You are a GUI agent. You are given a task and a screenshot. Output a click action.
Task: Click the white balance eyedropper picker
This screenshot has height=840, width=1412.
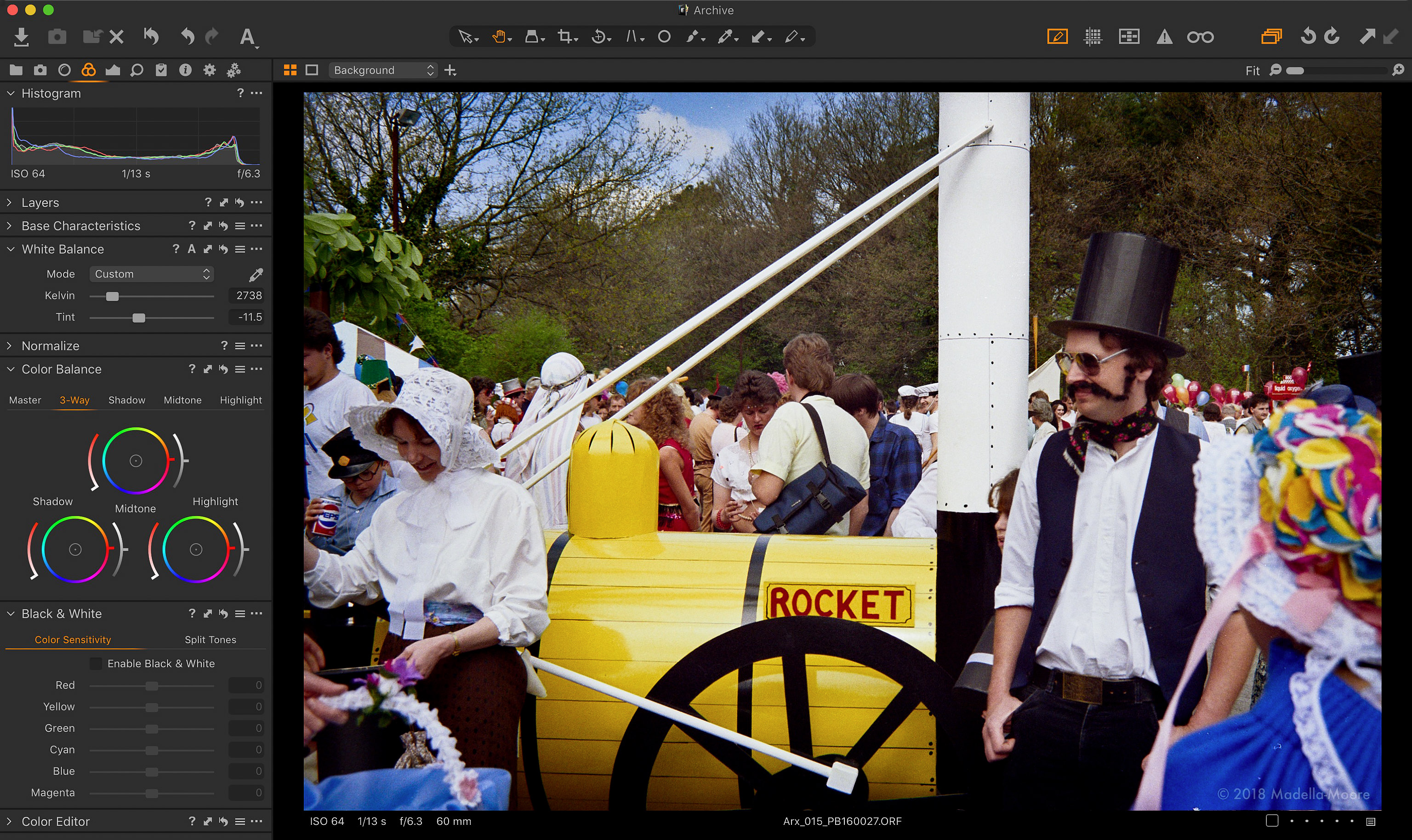(x=256, y=275)
